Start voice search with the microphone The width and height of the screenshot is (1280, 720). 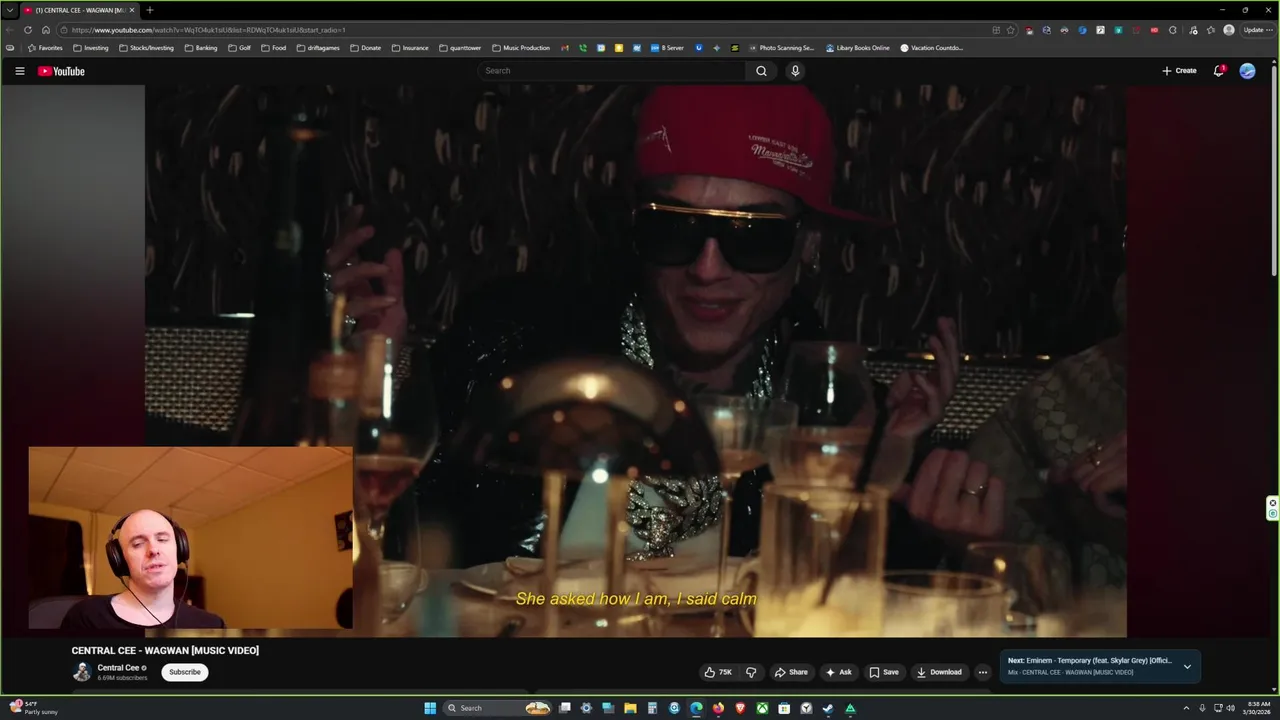pos(795,71)
